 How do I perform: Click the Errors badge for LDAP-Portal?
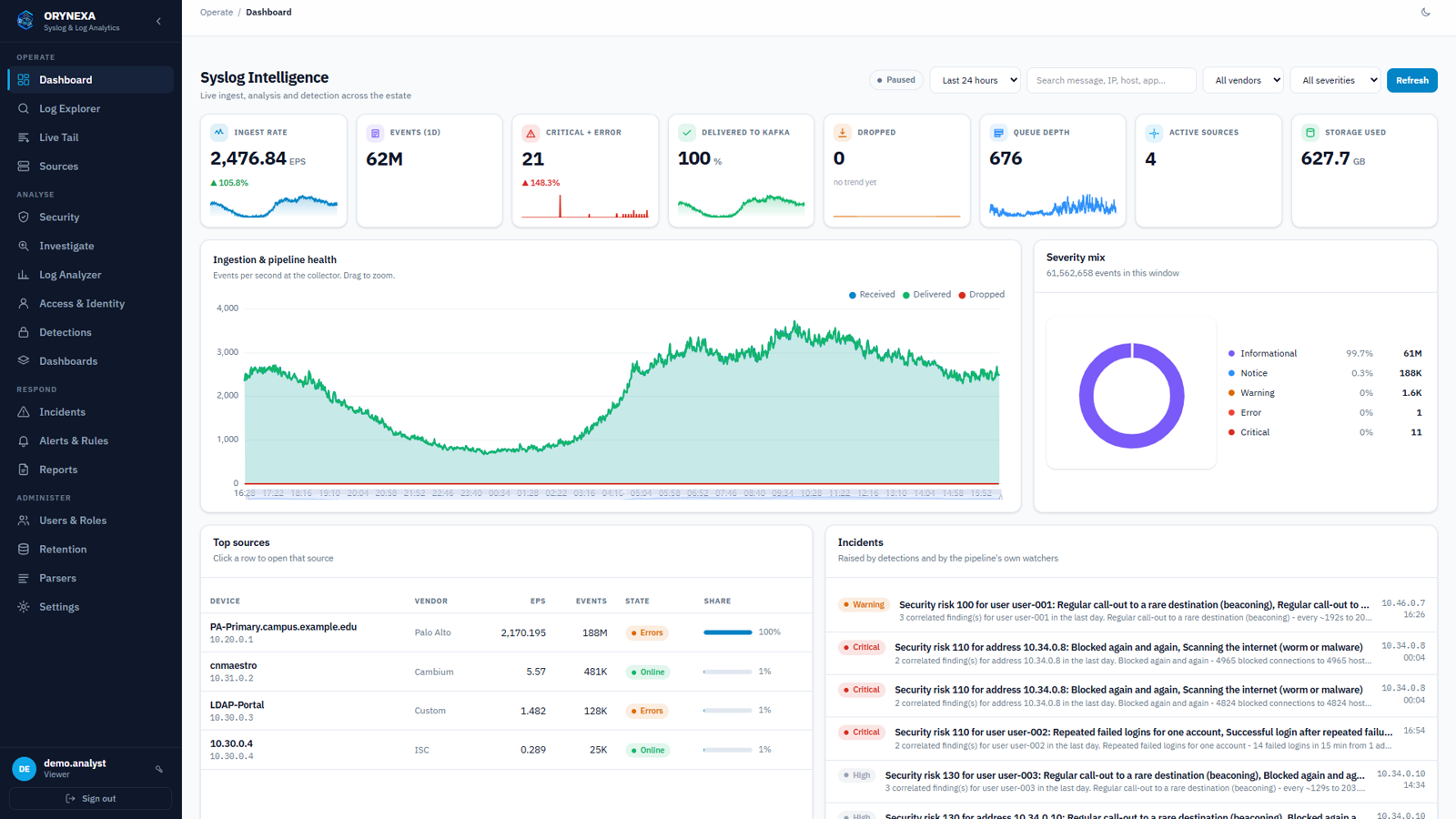647,711
